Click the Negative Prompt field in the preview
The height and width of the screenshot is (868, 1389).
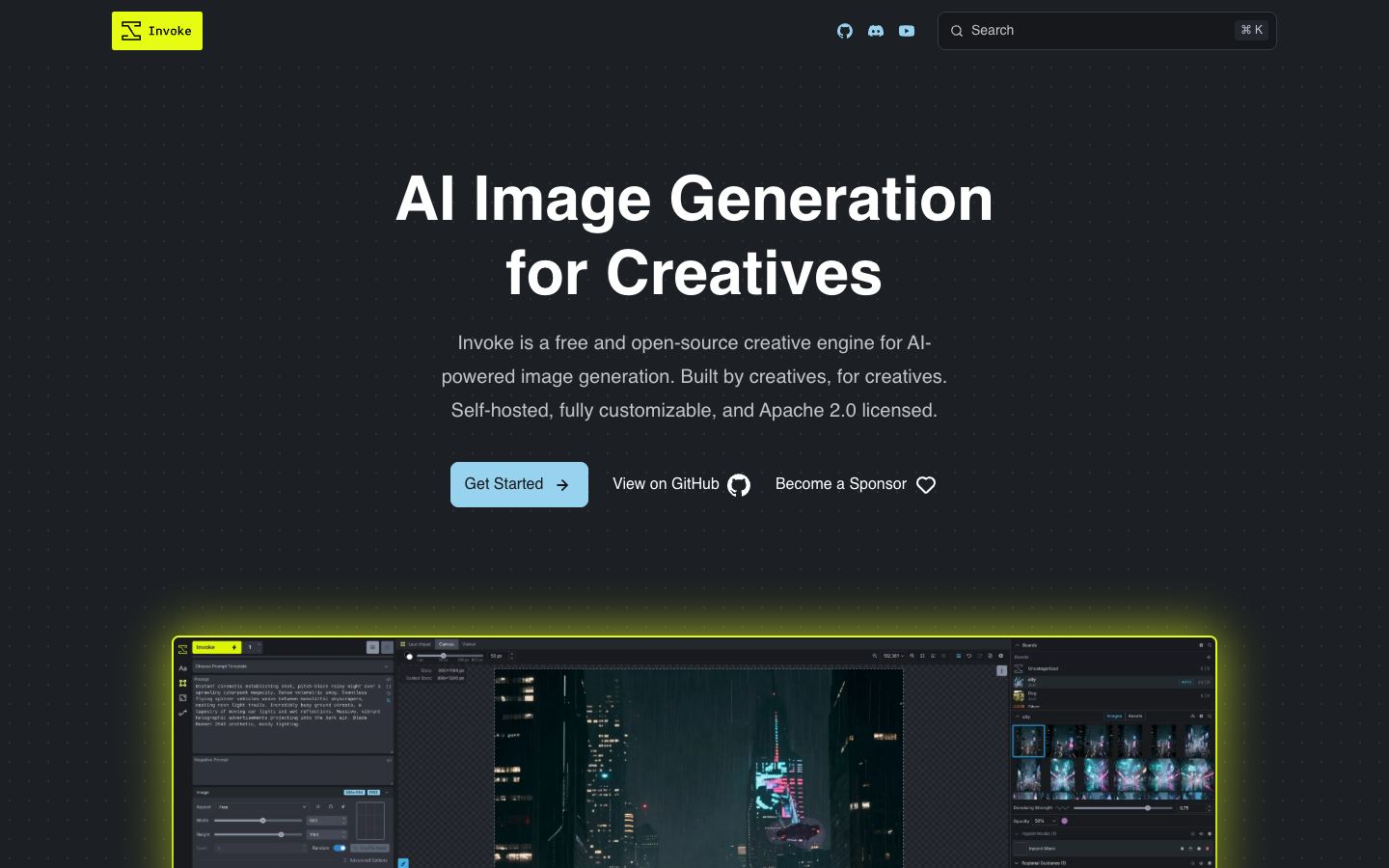pyautogui.click(x=292, y=770)
